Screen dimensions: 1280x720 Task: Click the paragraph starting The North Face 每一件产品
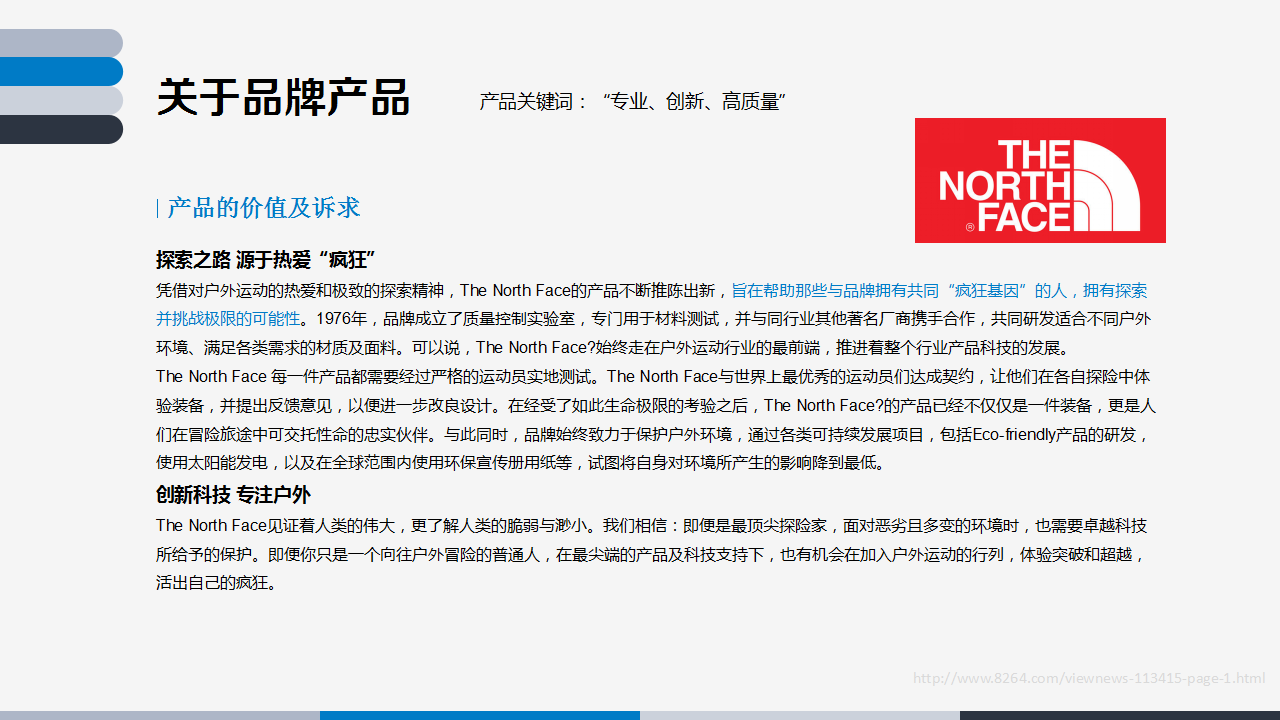tap(656, 420)
